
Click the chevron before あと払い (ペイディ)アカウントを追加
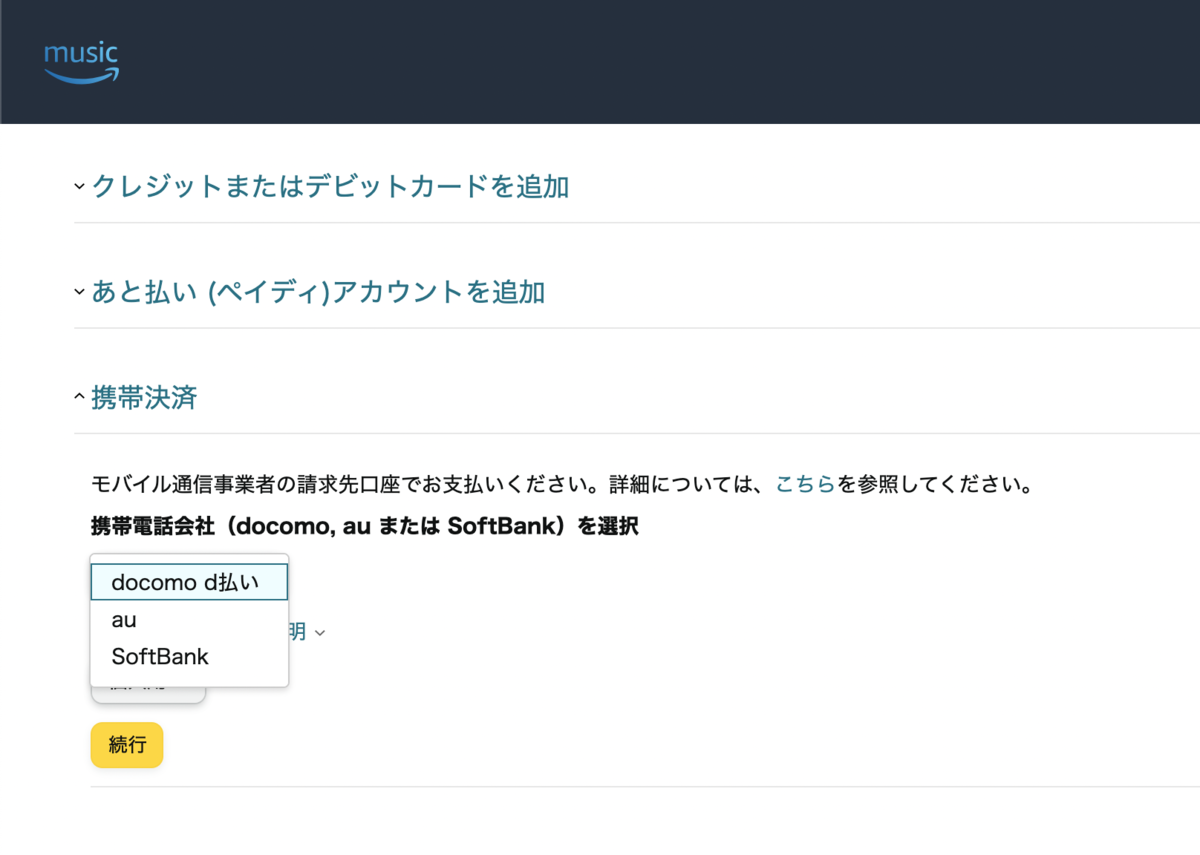[77, 292]
